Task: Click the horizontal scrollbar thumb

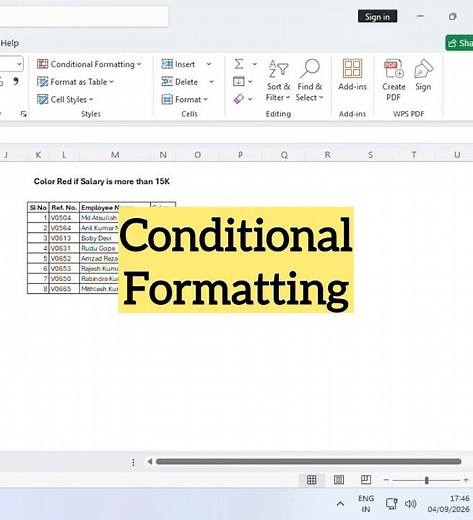Action: [308, 462]
